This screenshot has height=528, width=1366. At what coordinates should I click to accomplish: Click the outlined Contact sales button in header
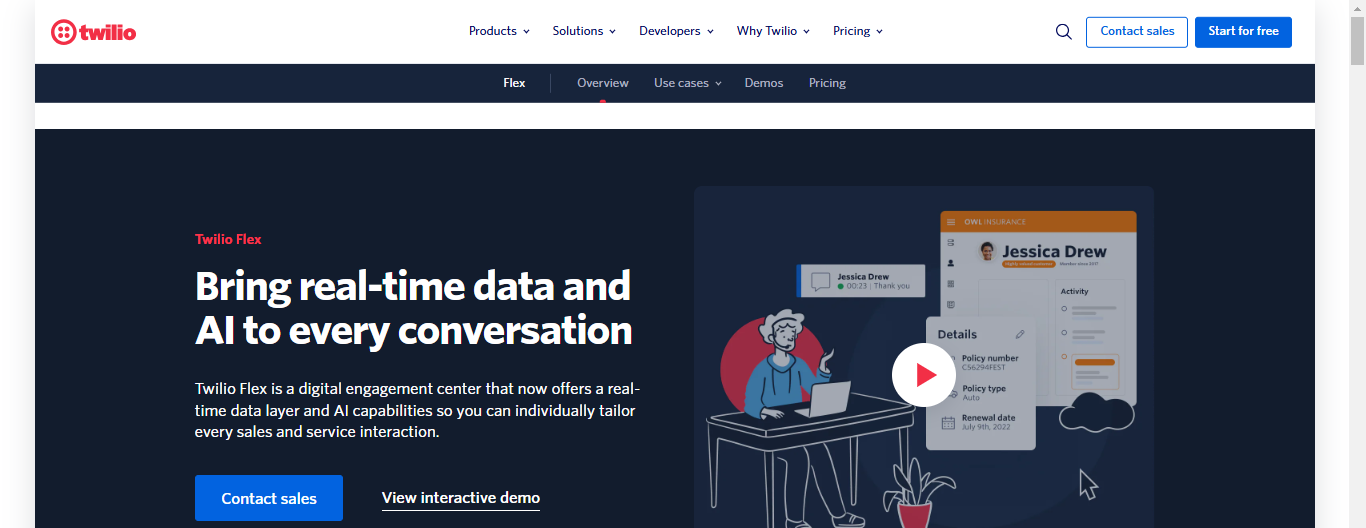(1137, 32)
